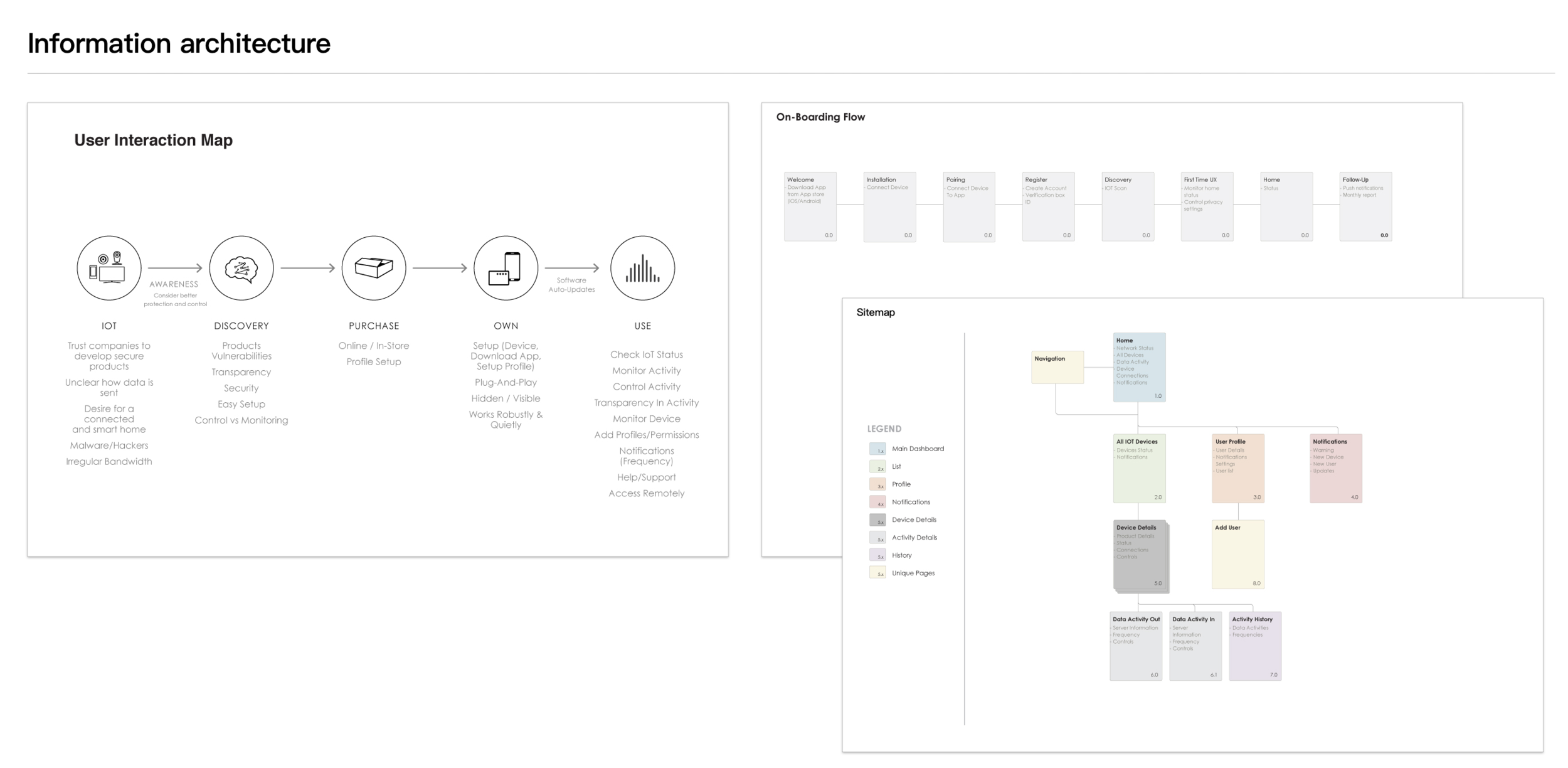Image resolution: width=1568 pixels, height=768 pixels.
Task: Click the brain icon above Discovery
Action: point(241,268)
